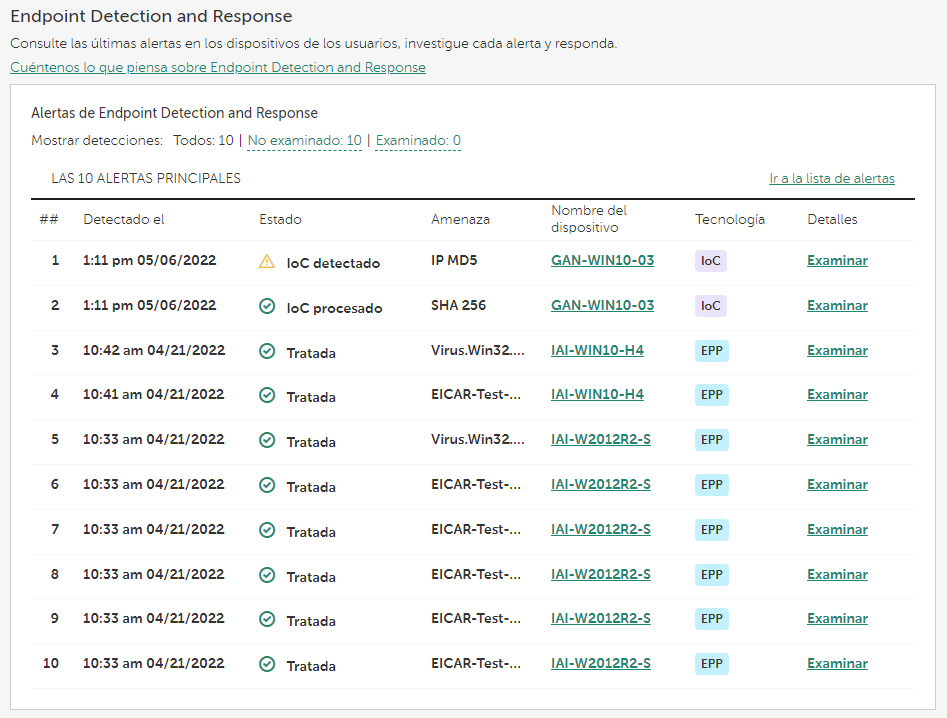Open the IAI-W2012R2-S device on row 10
This screenshot has width=947, height=718.
(x=600, y=663)
